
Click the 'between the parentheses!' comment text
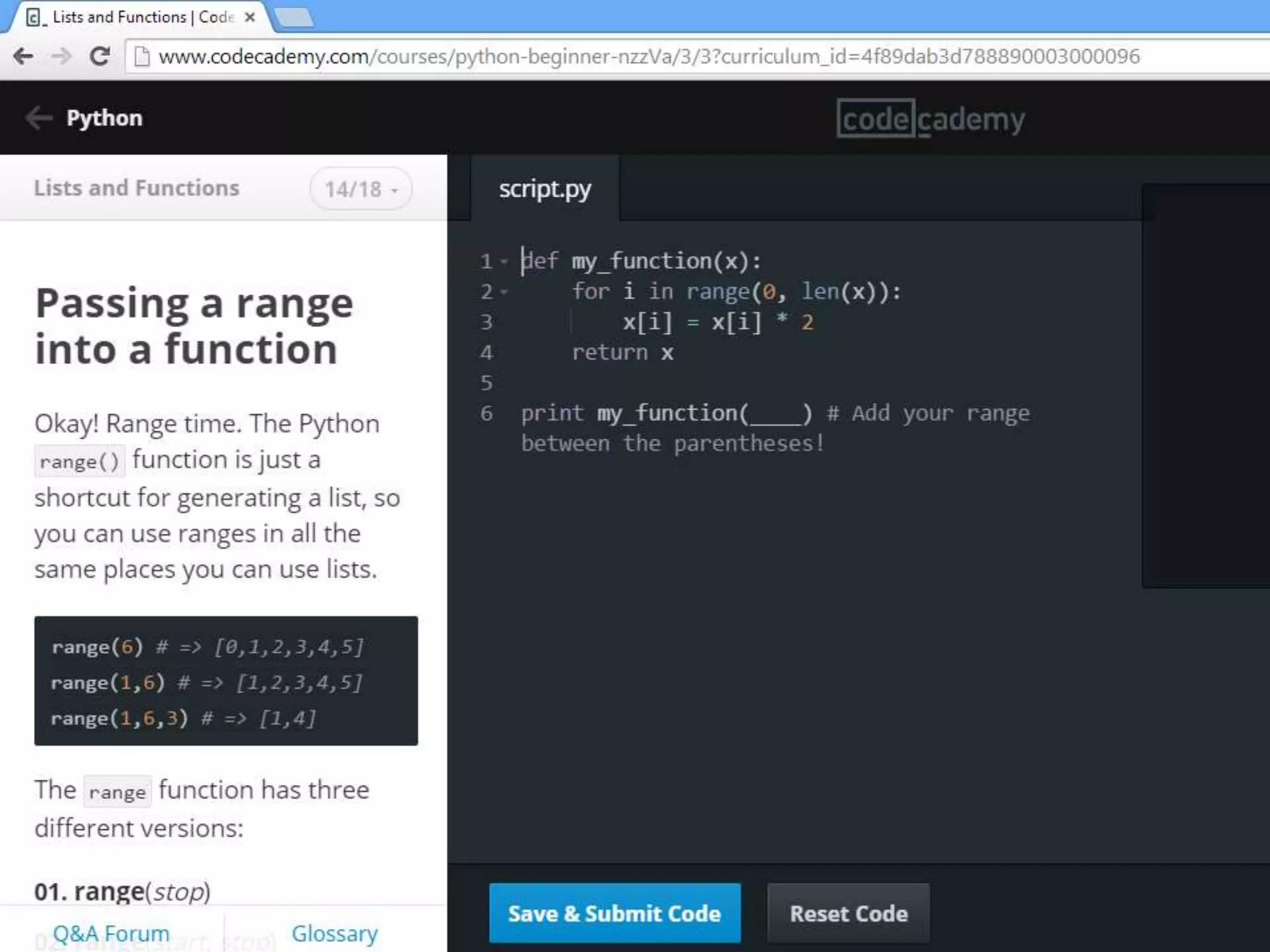click(x=673, y=444)
